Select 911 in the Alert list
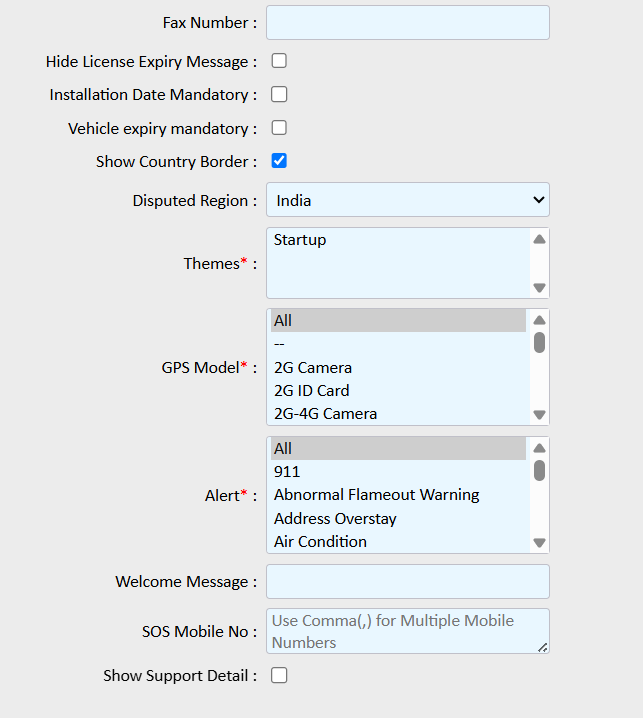643x718 pixels. tap(287, 471)
